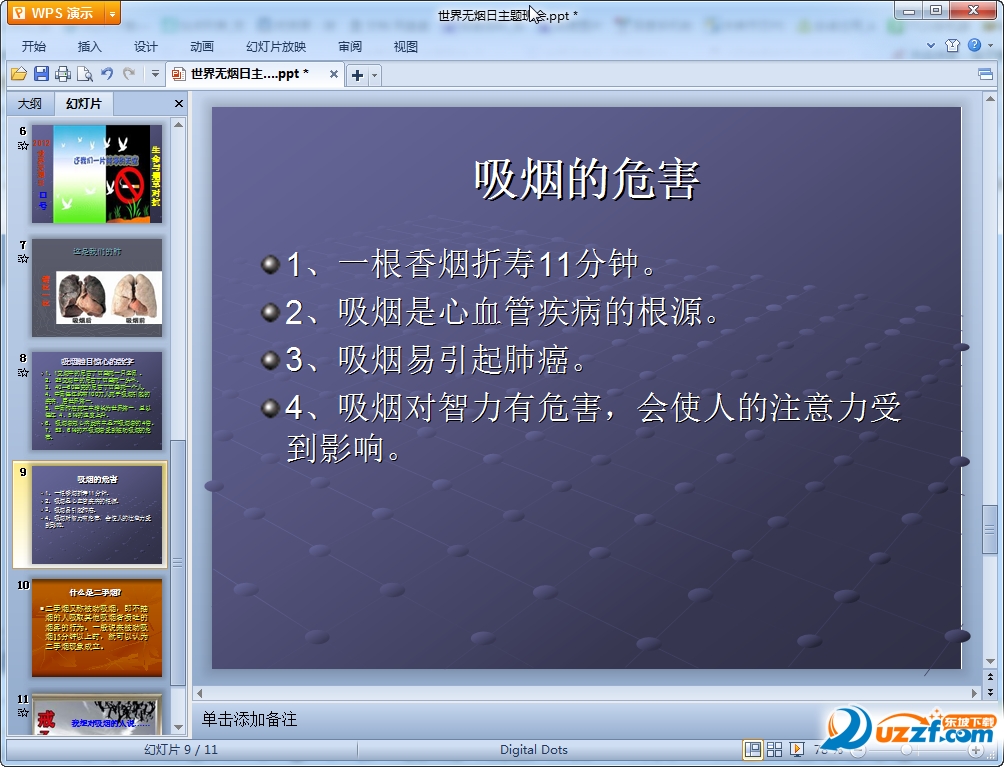Expand the new document dropdown arrow

(375, 76)
